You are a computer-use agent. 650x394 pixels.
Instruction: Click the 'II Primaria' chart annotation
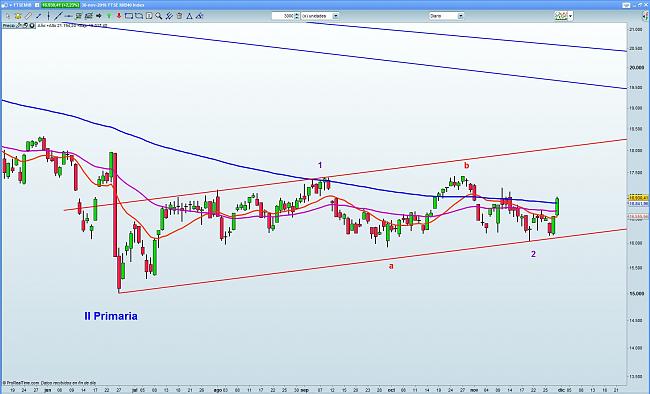click(111, 316)
